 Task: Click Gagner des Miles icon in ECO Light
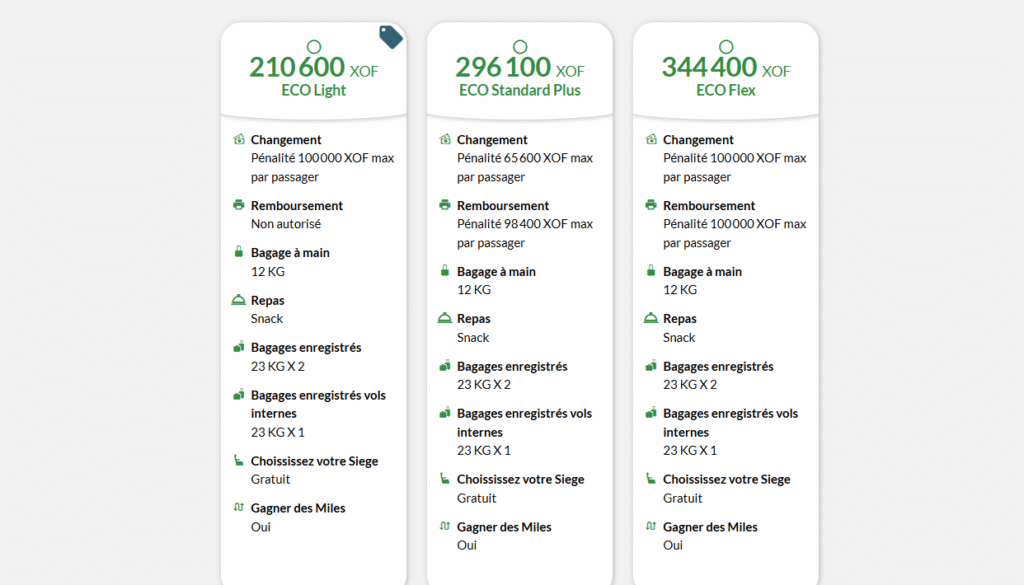[x=238, y=508]
